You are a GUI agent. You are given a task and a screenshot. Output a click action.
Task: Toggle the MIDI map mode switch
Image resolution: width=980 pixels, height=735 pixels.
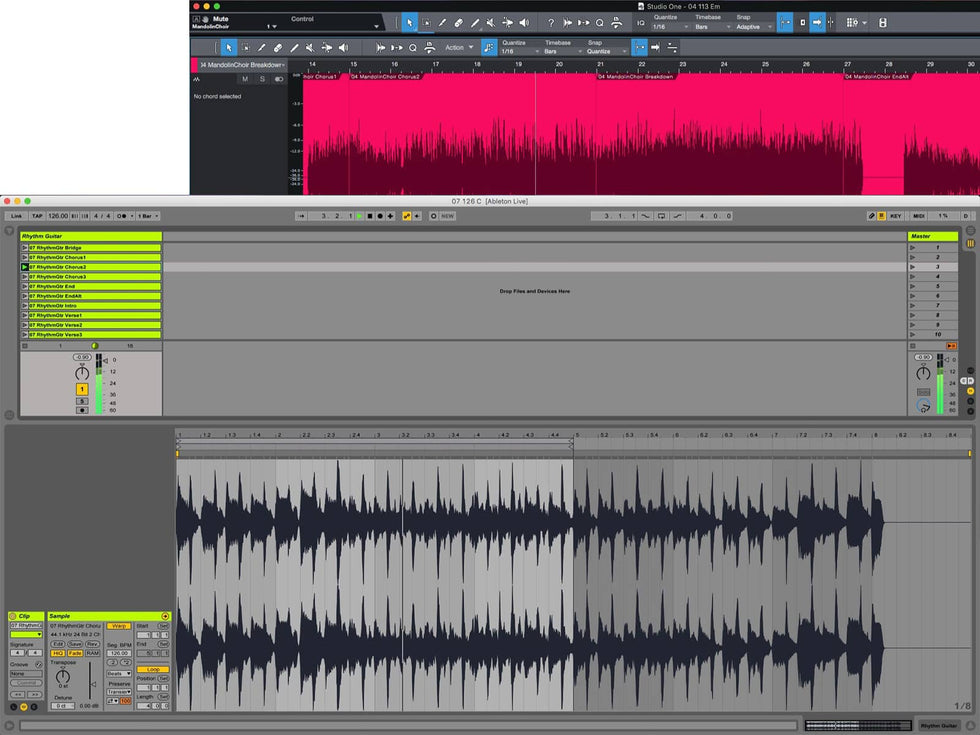pos(919,216)
